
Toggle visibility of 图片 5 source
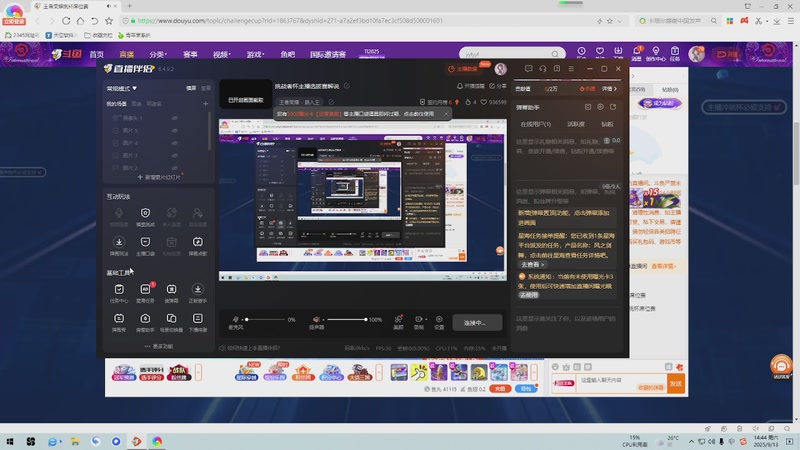[174, 130]
